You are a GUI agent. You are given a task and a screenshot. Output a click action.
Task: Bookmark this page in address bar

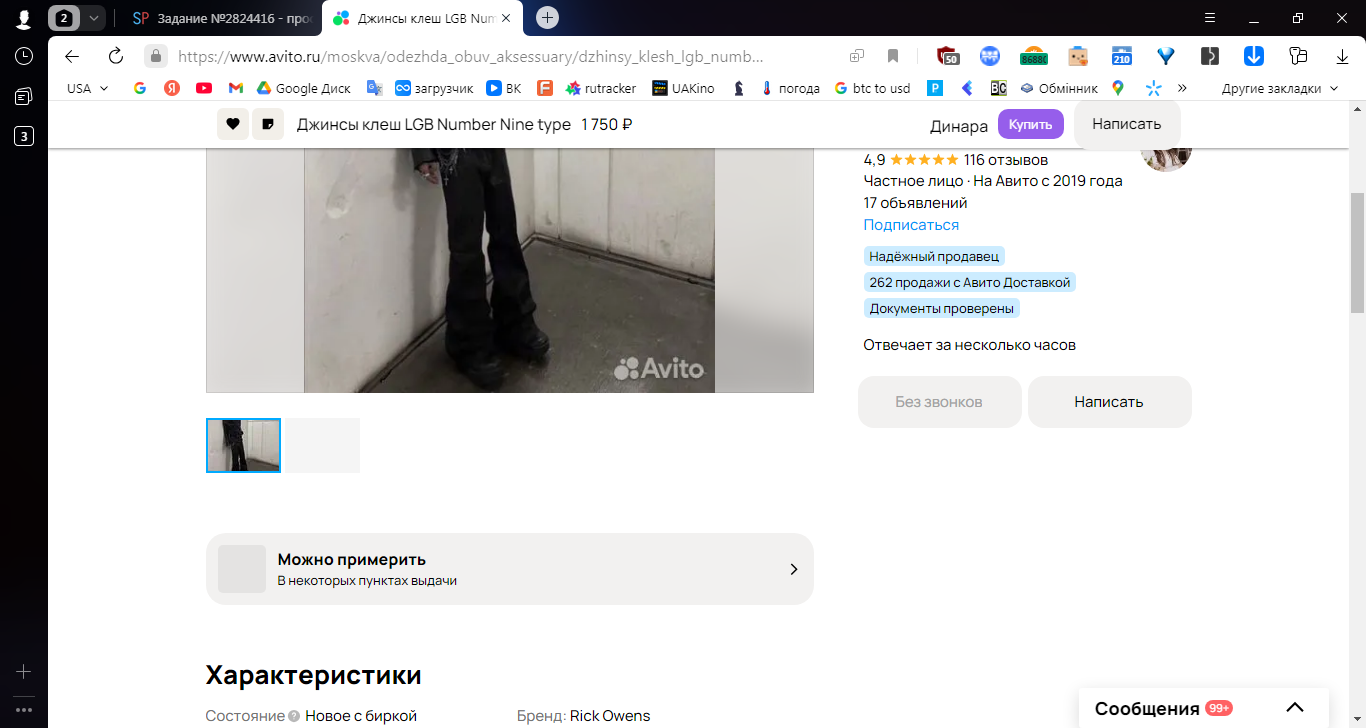pos(893,56)
